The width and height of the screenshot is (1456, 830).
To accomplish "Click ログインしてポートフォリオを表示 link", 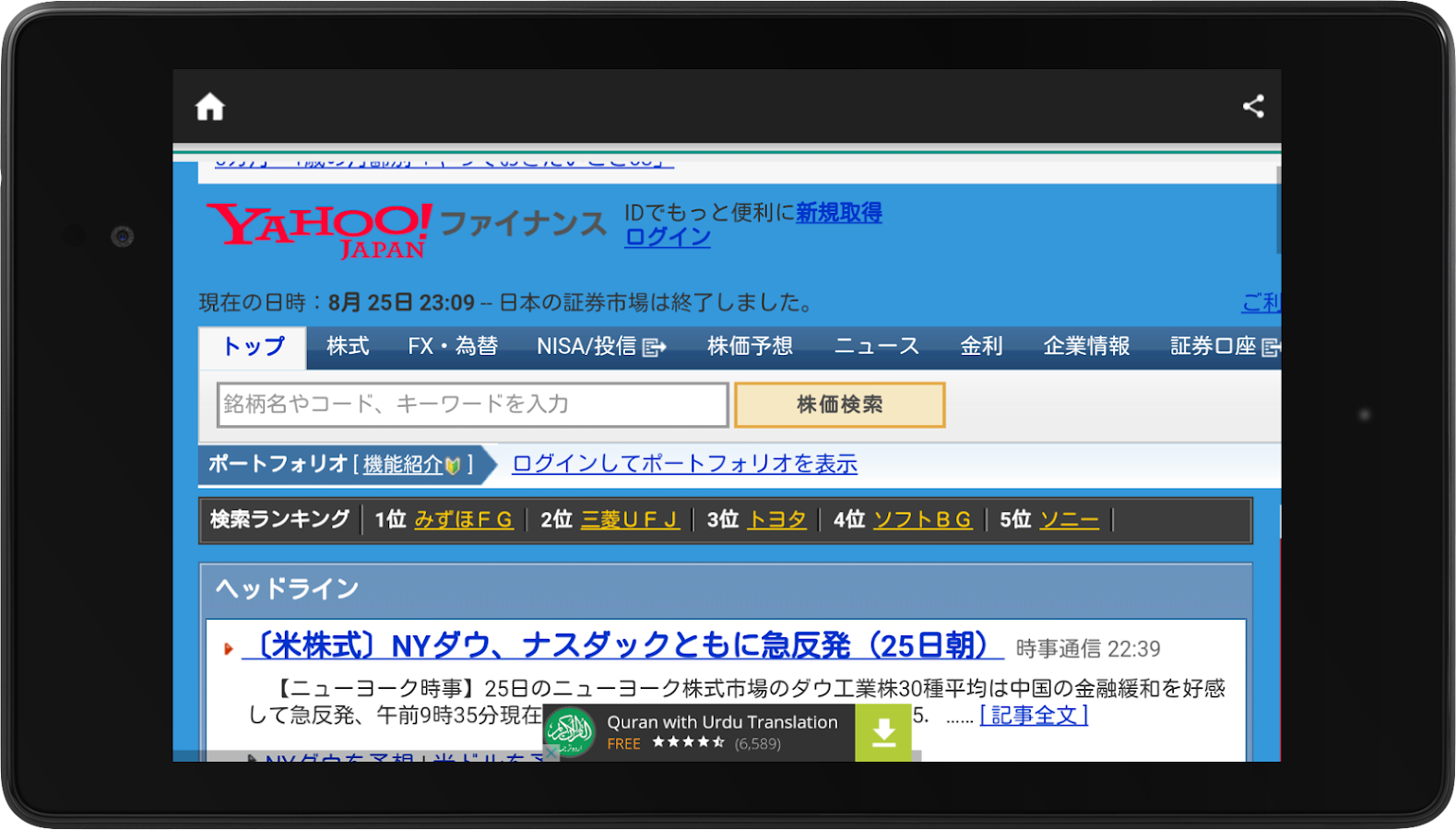I will (x=684, y=464).
